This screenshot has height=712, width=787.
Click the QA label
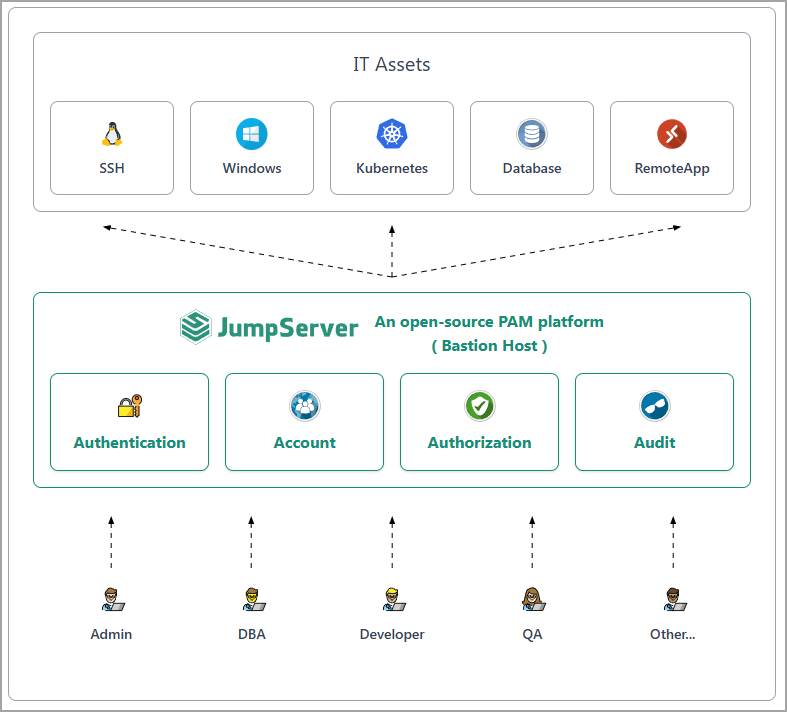(532, 635)
